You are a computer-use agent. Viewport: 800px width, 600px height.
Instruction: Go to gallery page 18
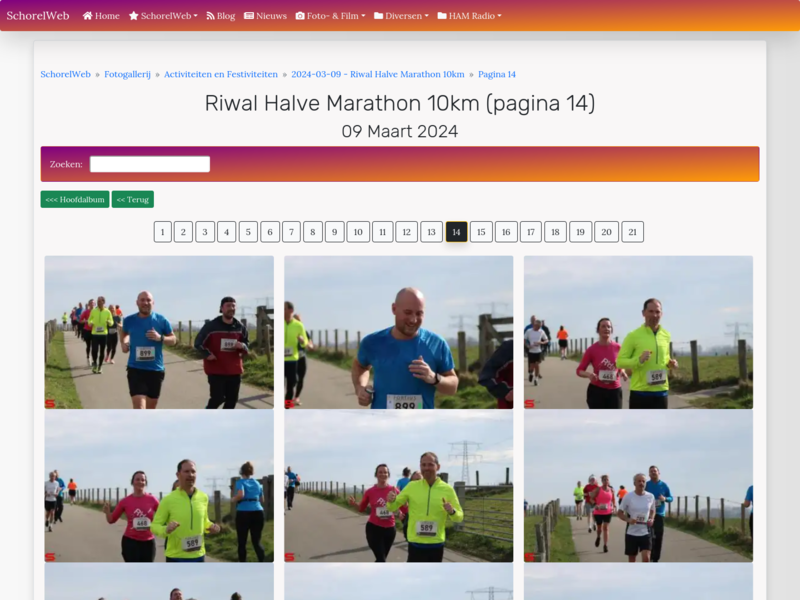click(556, 232)
